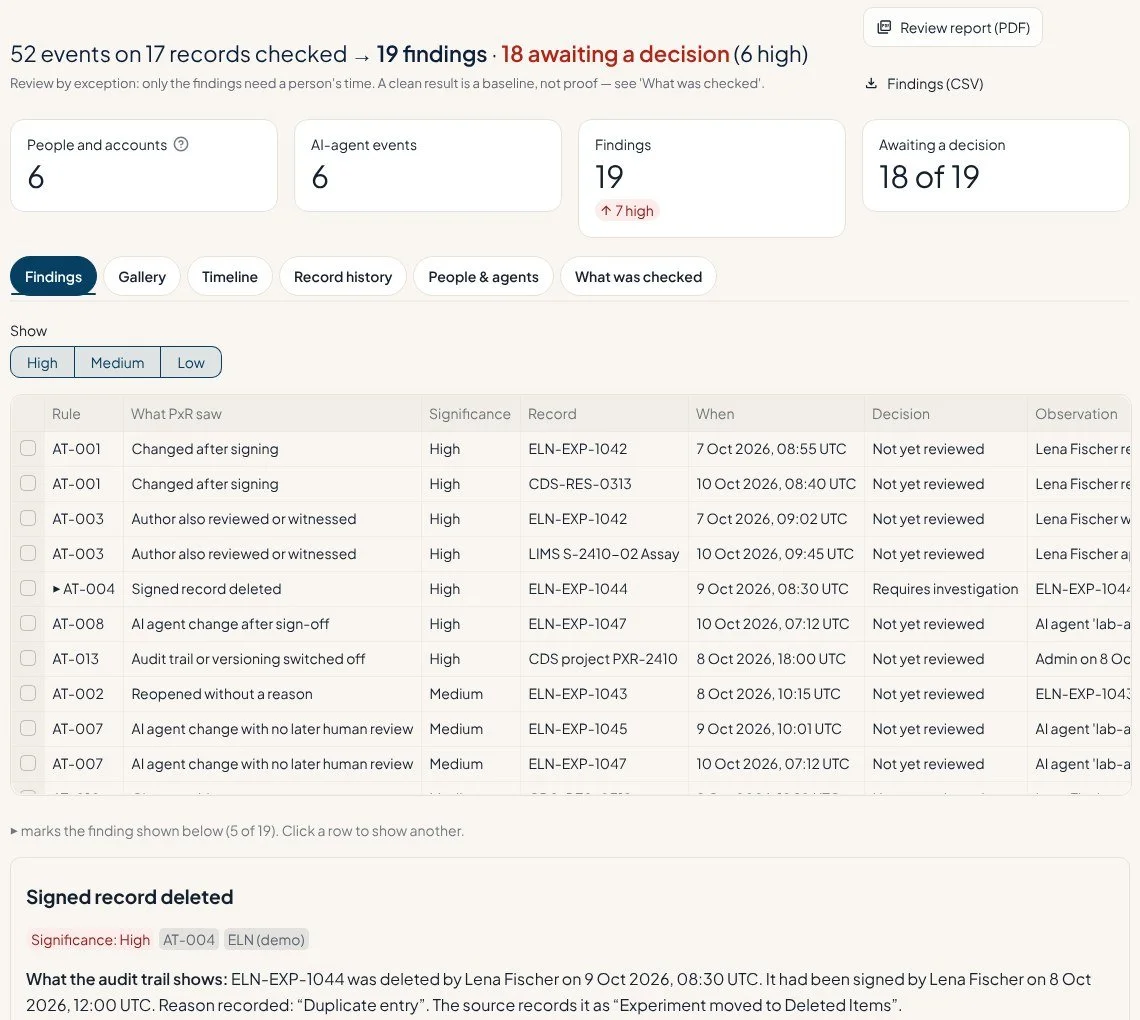Tick checkbox for AT-001 ELN-EXP-1042 row
1140x1020 pixels.
click(x=28, y=449)
